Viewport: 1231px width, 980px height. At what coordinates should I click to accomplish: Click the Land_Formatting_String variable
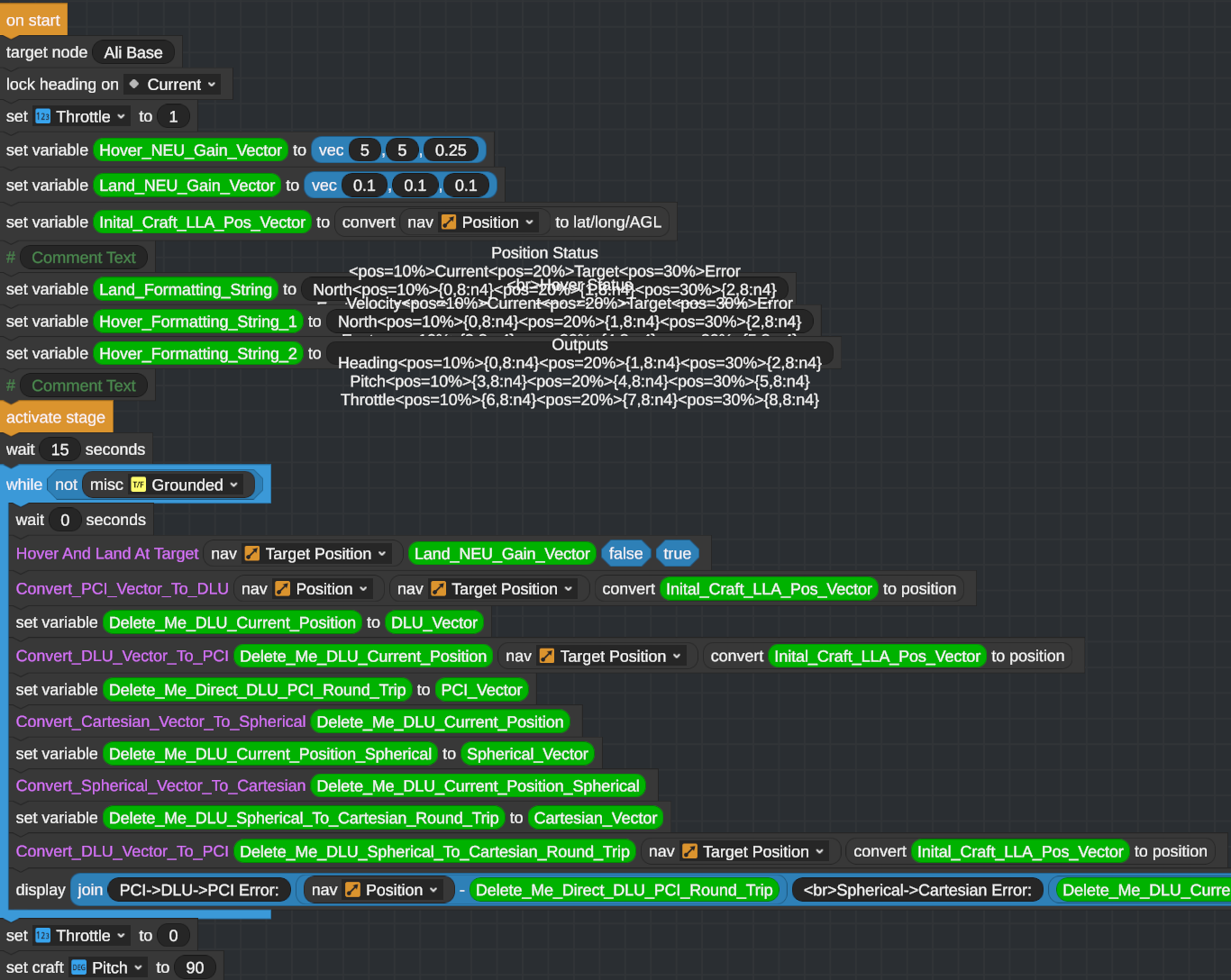[x=186, y=289]
